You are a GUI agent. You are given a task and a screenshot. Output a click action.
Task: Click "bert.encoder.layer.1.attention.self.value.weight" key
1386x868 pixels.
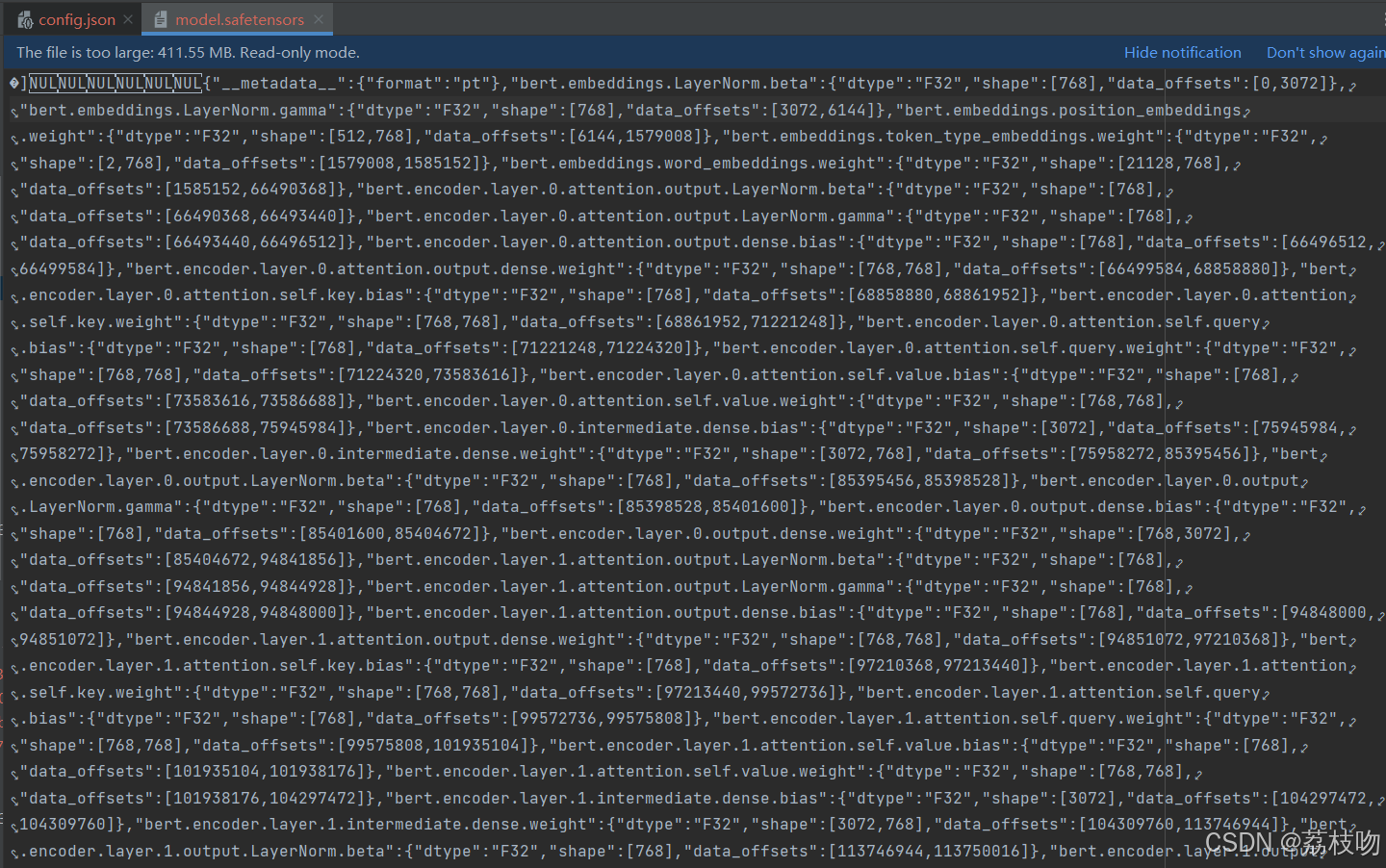point(626,772)
